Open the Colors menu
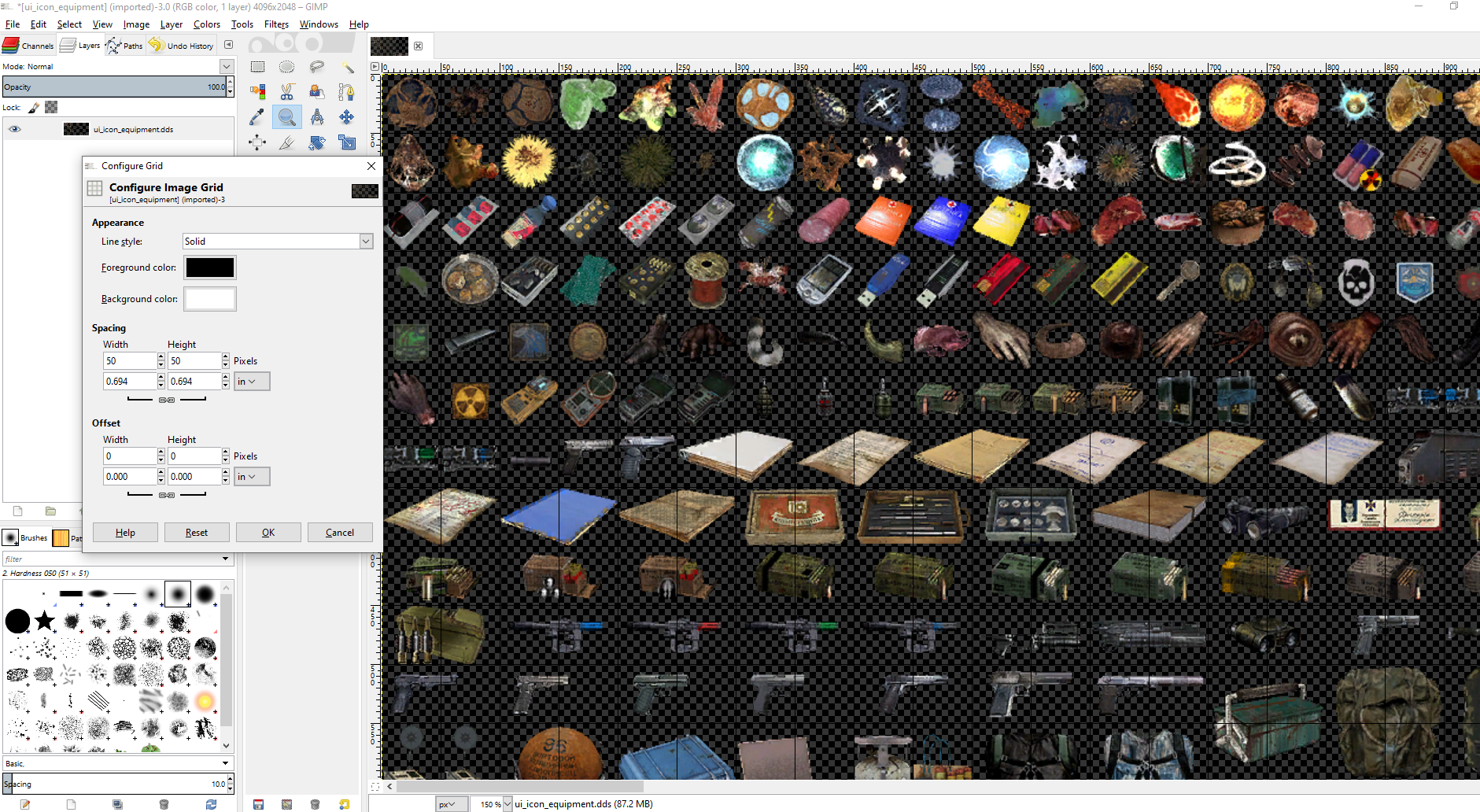This screenshot has height=812, width=1480. pyautogui.click(x=207, y=24)
